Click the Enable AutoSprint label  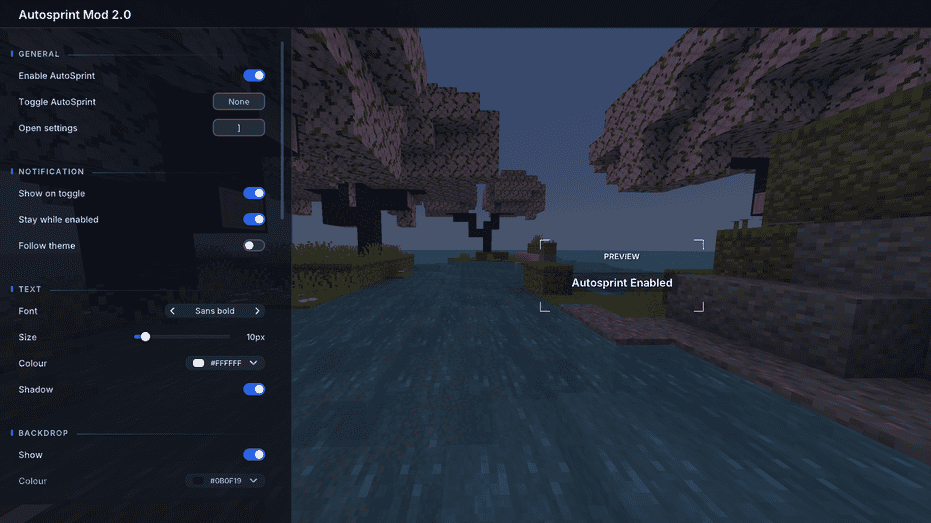tap(56, 75)
